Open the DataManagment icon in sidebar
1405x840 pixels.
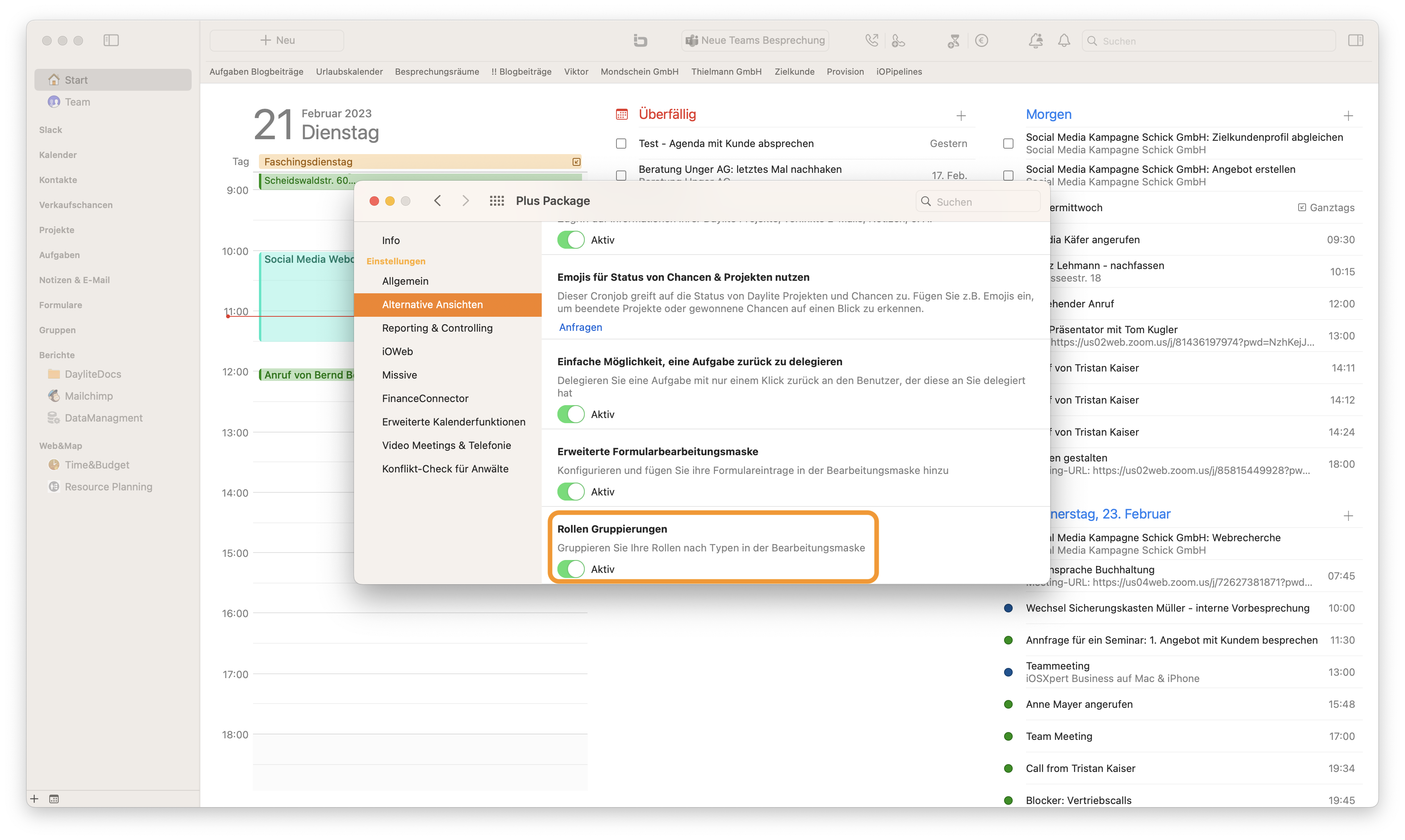point(54,418)
